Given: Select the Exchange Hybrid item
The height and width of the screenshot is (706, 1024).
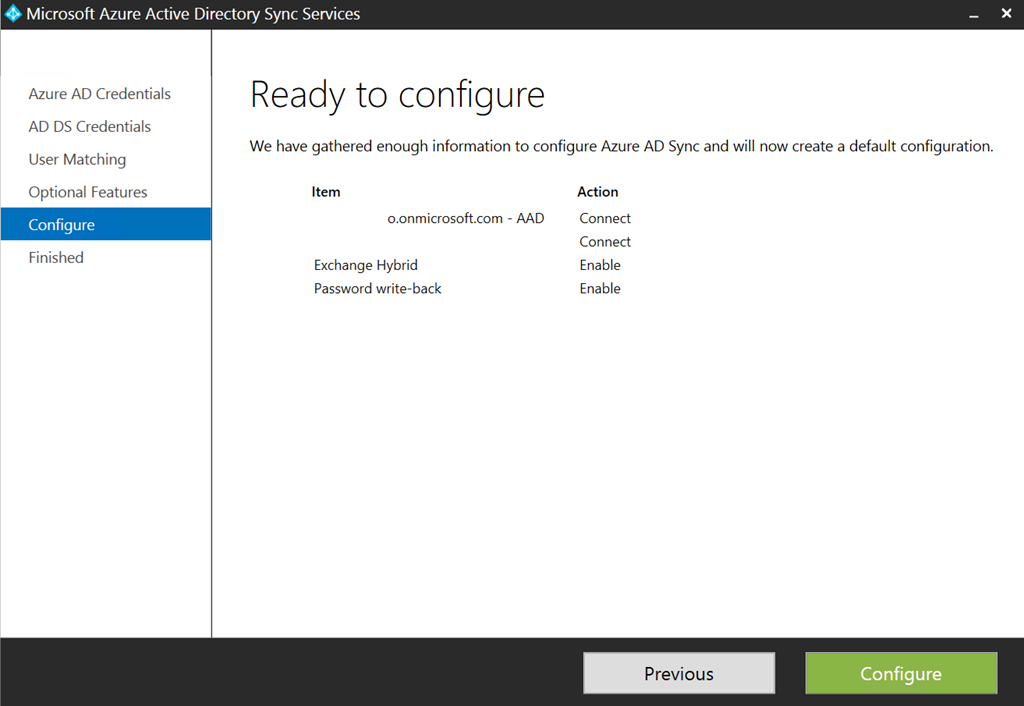Looking at the screenshot, I should coord(366,265).
